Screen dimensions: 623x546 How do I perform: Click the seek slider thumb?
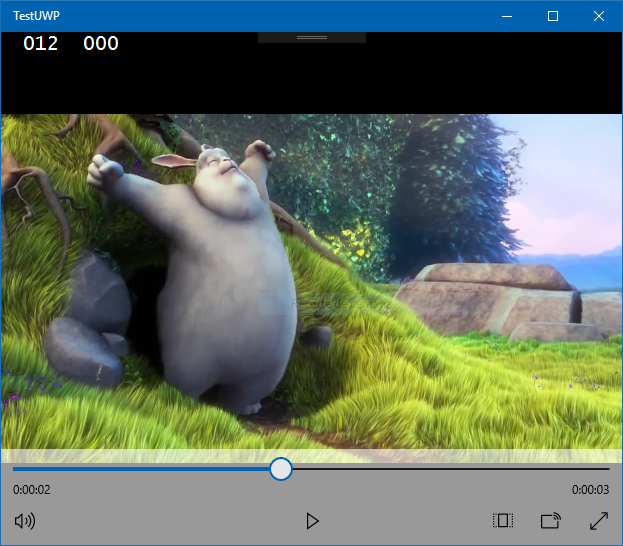(x=281, y=469)
